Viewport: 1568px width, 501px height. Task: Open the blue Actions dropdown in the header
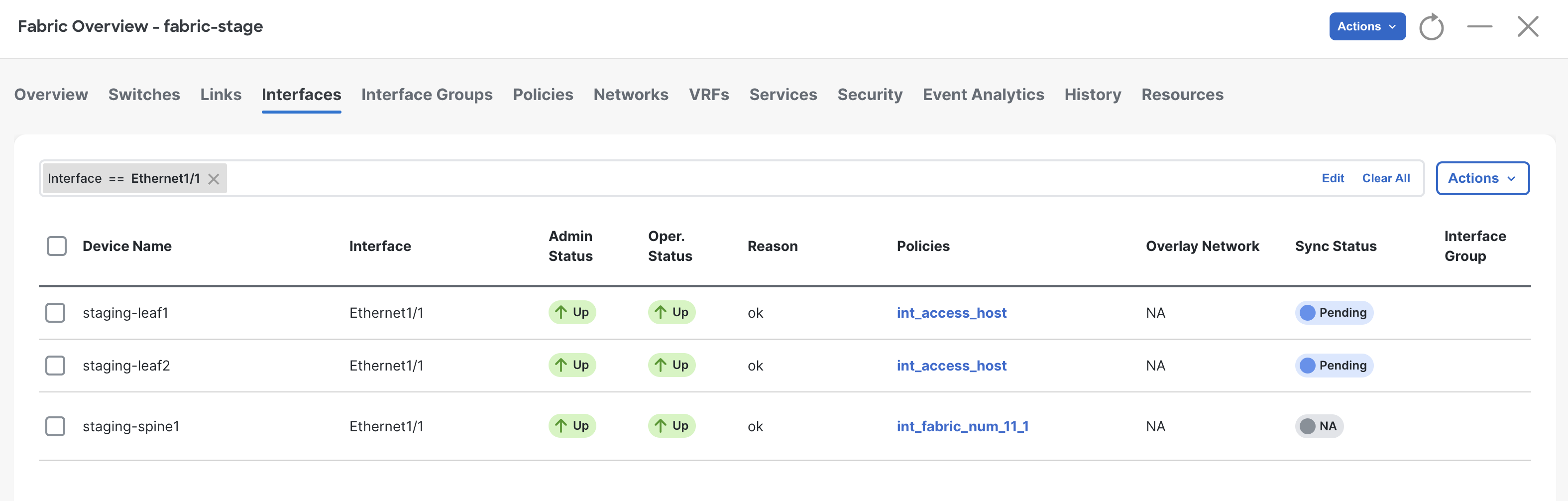(1367, 26)
